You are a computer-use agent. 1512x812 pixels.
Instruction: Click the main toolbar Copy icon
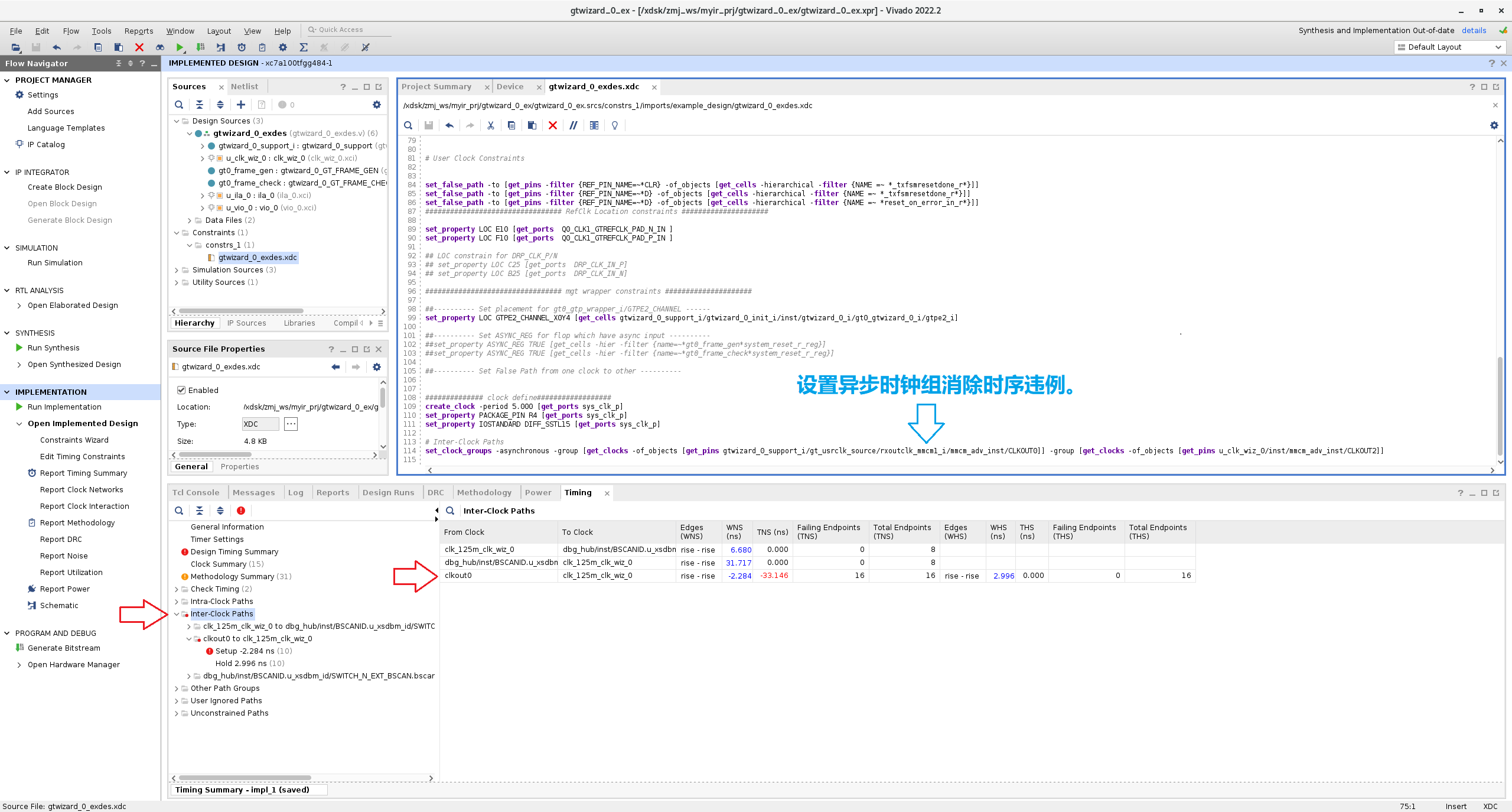tap(98, 47)
